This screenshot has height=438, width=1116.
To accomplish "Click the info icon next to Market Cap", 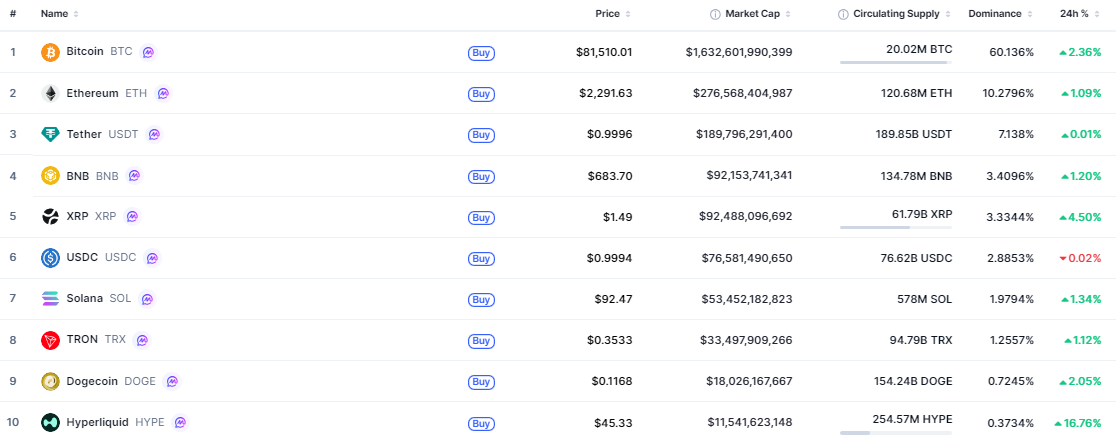I will click(715, 14).
